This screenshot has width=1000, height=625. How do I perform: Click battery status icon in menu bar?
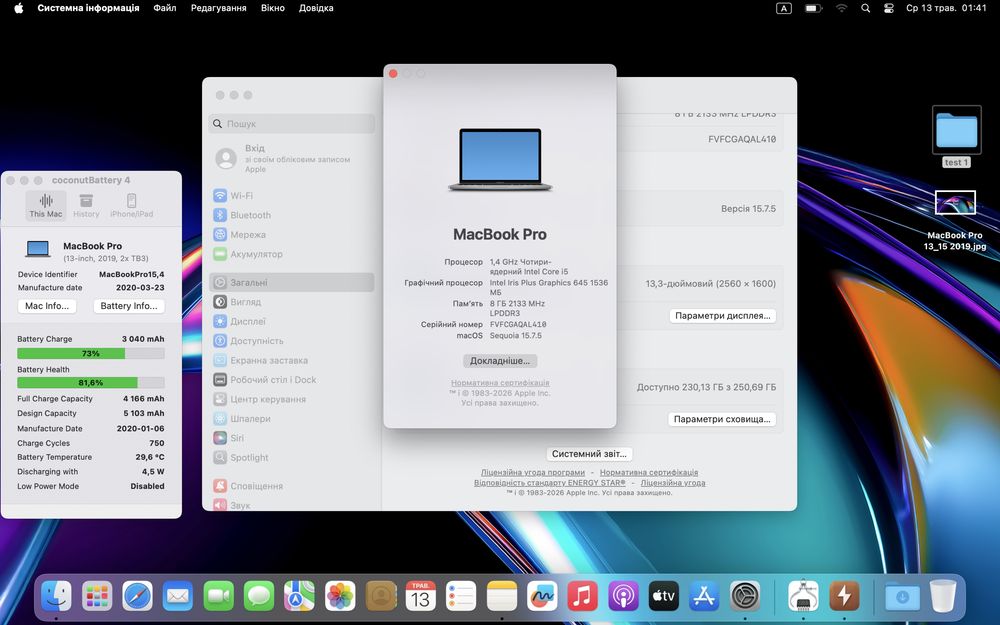[x=813, y=8]
